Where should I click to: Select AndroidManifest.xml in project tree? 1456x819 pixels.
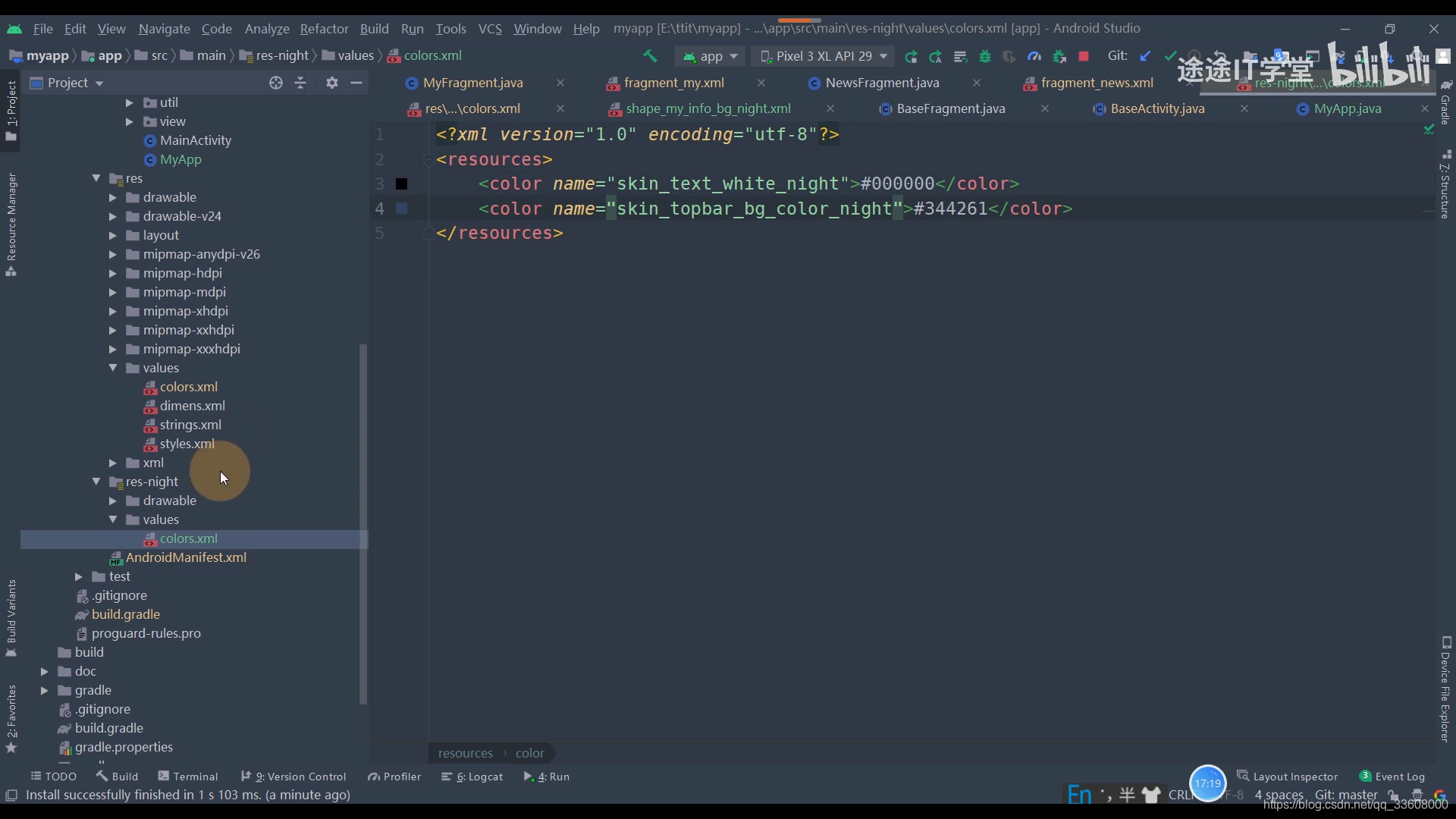pos(186,557)
